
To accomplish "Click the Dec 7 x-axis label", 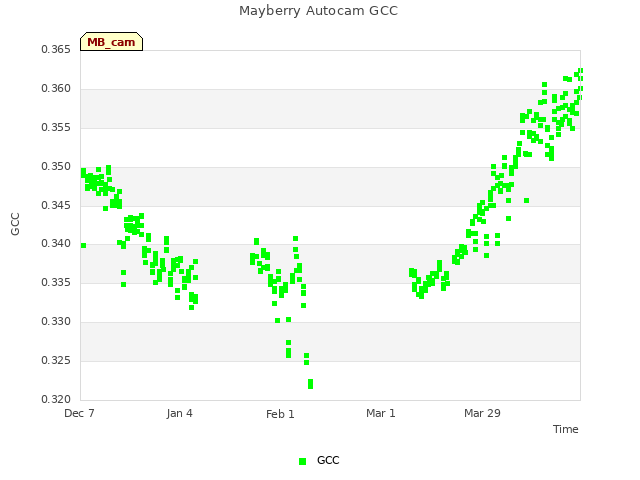I will [79, 413].
